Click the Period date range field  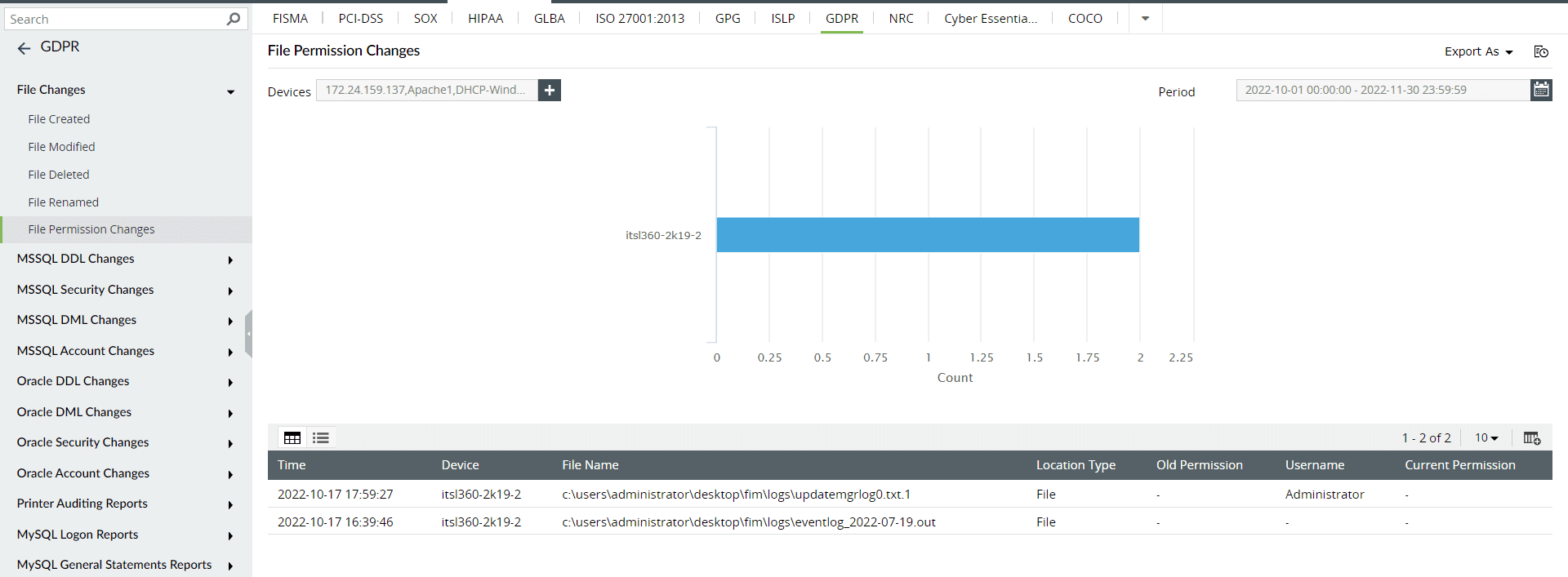point(1383,90)
